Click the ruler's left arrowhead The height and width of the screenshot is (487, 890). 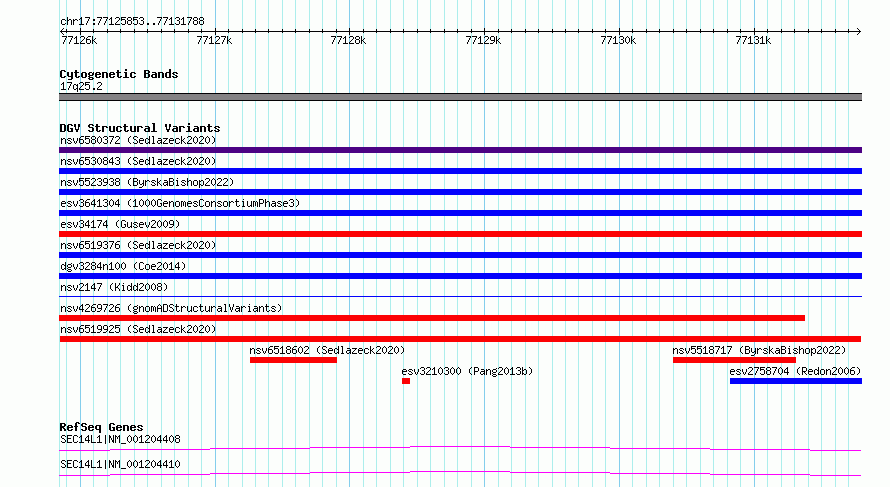[x=62, y=31]
